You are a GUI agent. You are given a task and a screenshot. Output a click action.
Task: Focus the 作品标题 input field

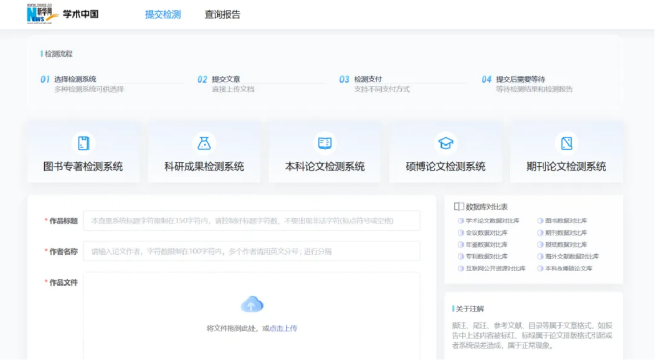pos(251,220)
